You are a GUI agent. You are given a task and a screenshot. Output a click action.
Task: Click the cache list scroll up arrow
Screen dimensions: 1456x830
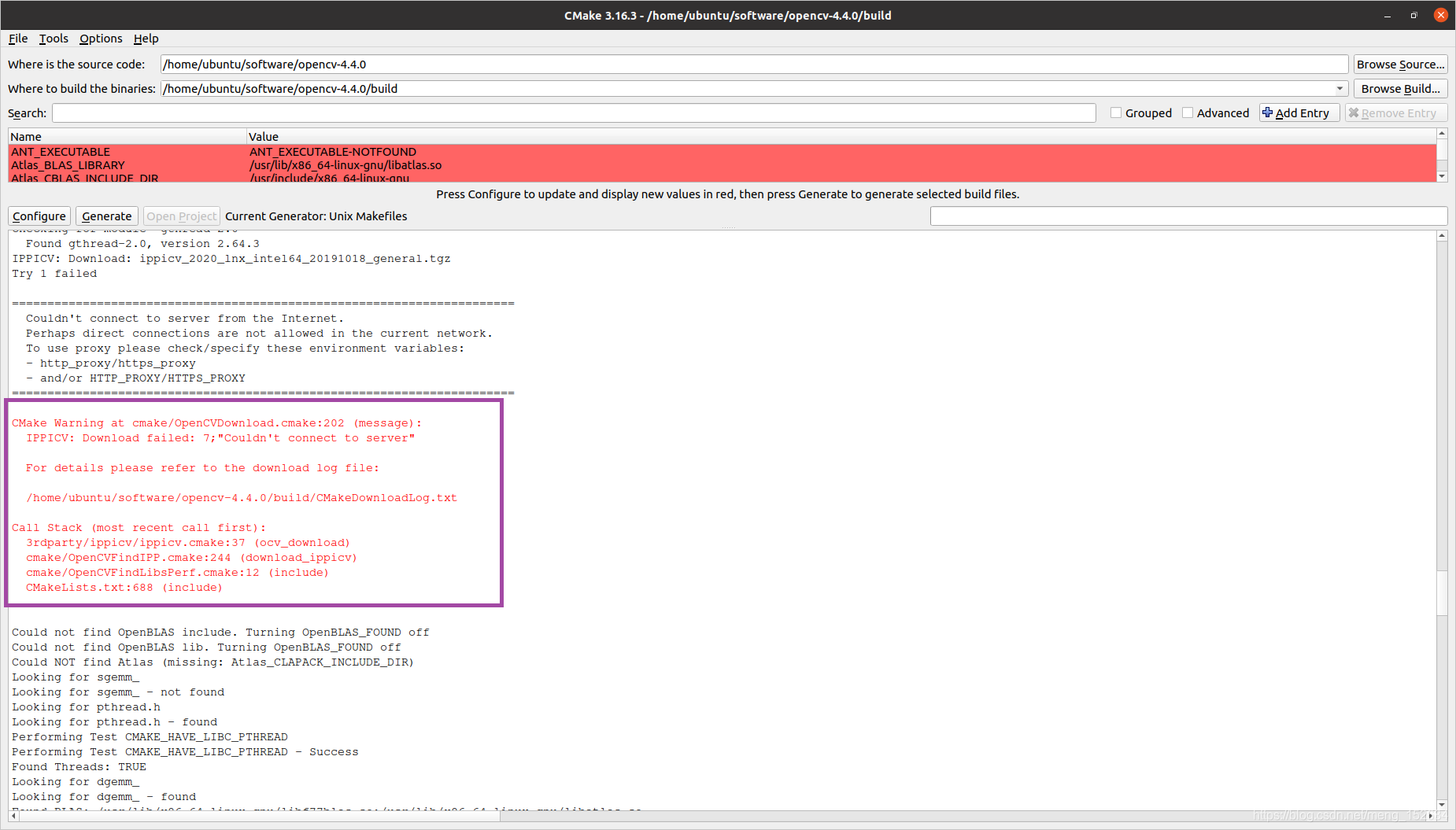(x=1442, y=134)
